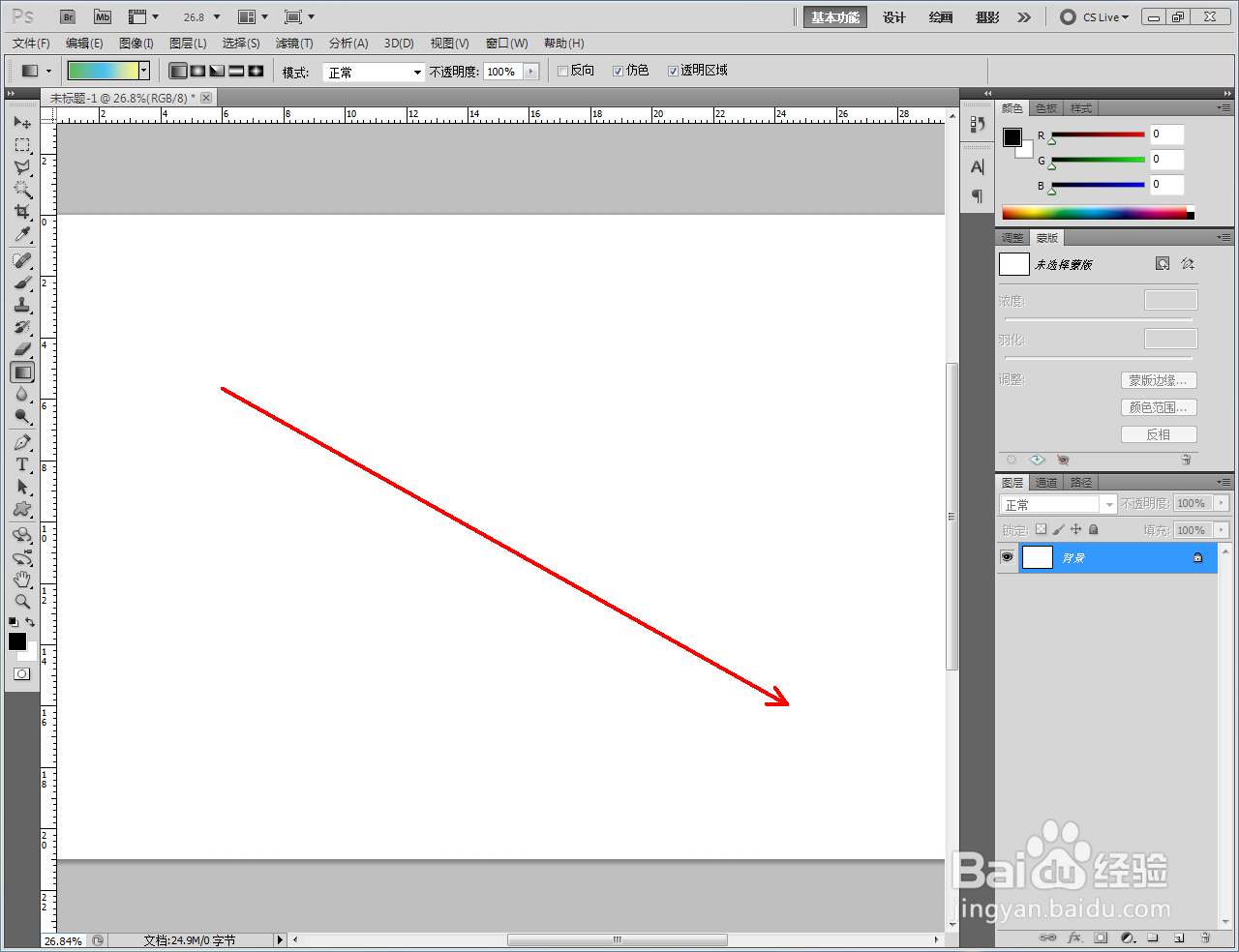The height and width of the screenshot is (952, 1239).
Task: Select the Polygonal Lasso tool
Action: (x=22, y=167)
